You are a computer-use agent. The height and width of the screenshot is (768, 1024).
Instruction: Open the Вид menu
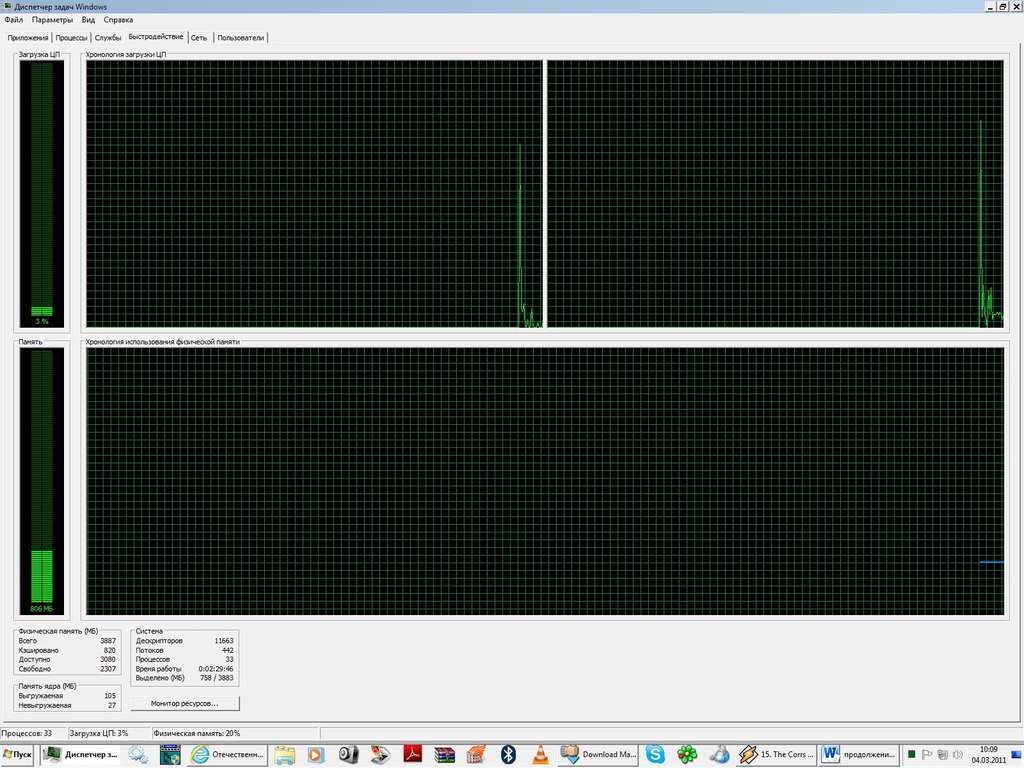pyautogui.click(x=88, y=20)
